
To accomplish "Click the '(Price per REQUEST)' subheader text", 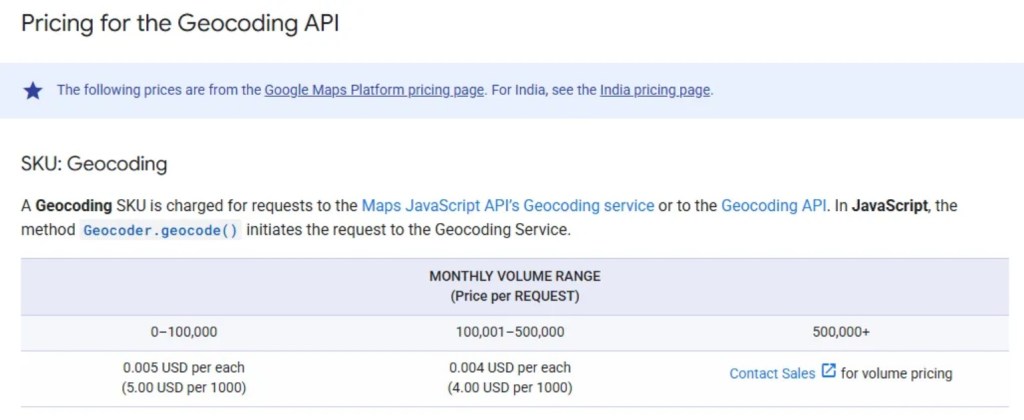I will tap(515, 296).
